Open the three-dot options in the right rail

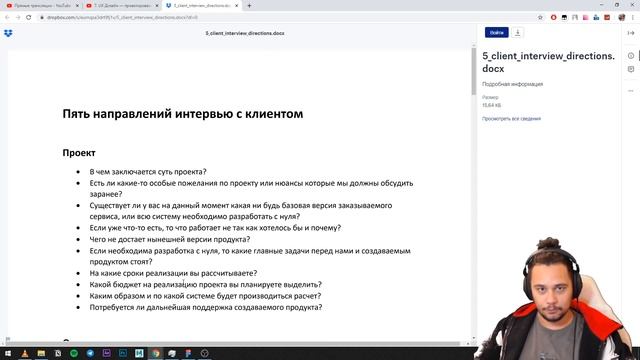pos(631,91)
